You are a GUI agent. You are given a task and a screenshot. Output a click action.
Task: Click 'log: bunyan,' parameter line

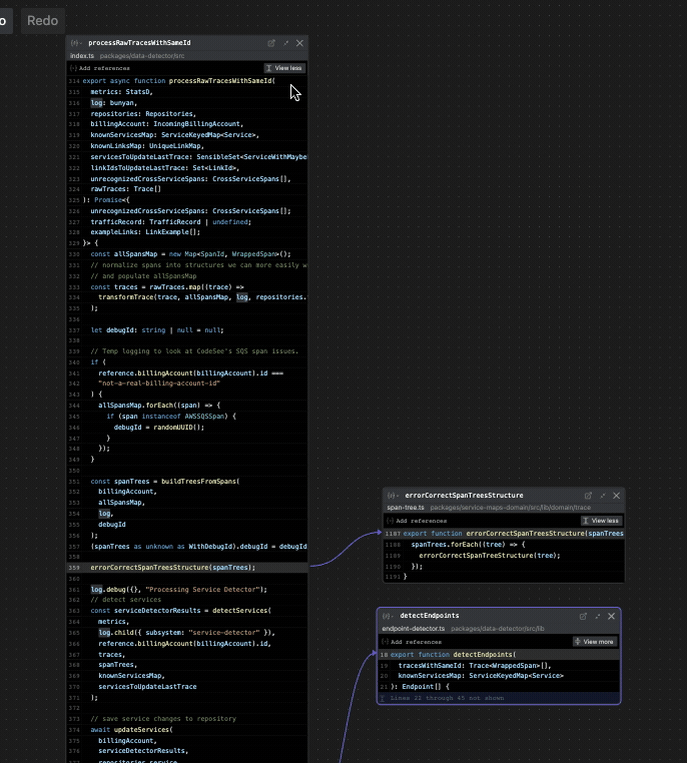[187, 103]
